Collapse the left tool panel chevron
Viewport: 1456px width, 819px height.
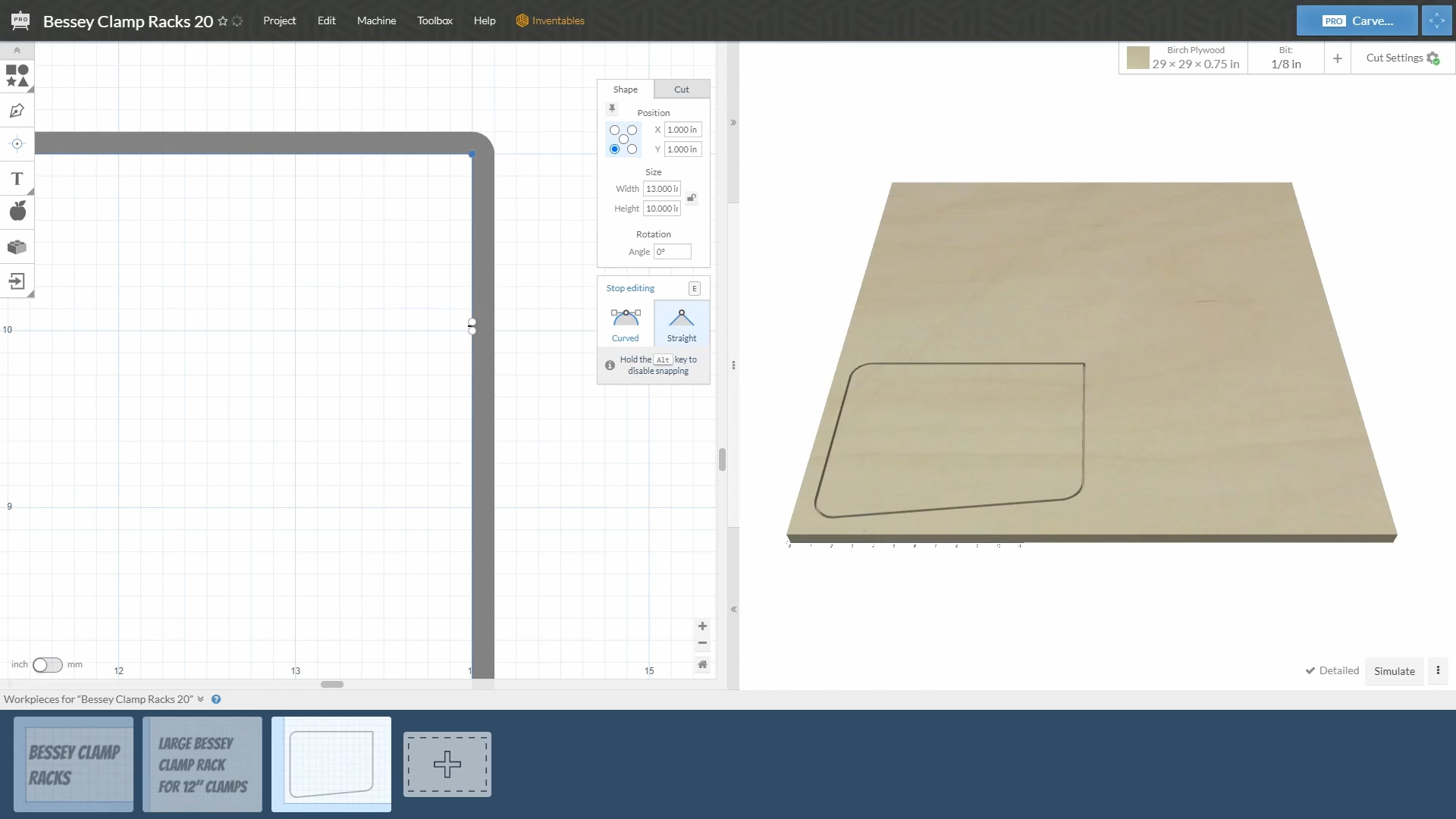pos(17,51)
